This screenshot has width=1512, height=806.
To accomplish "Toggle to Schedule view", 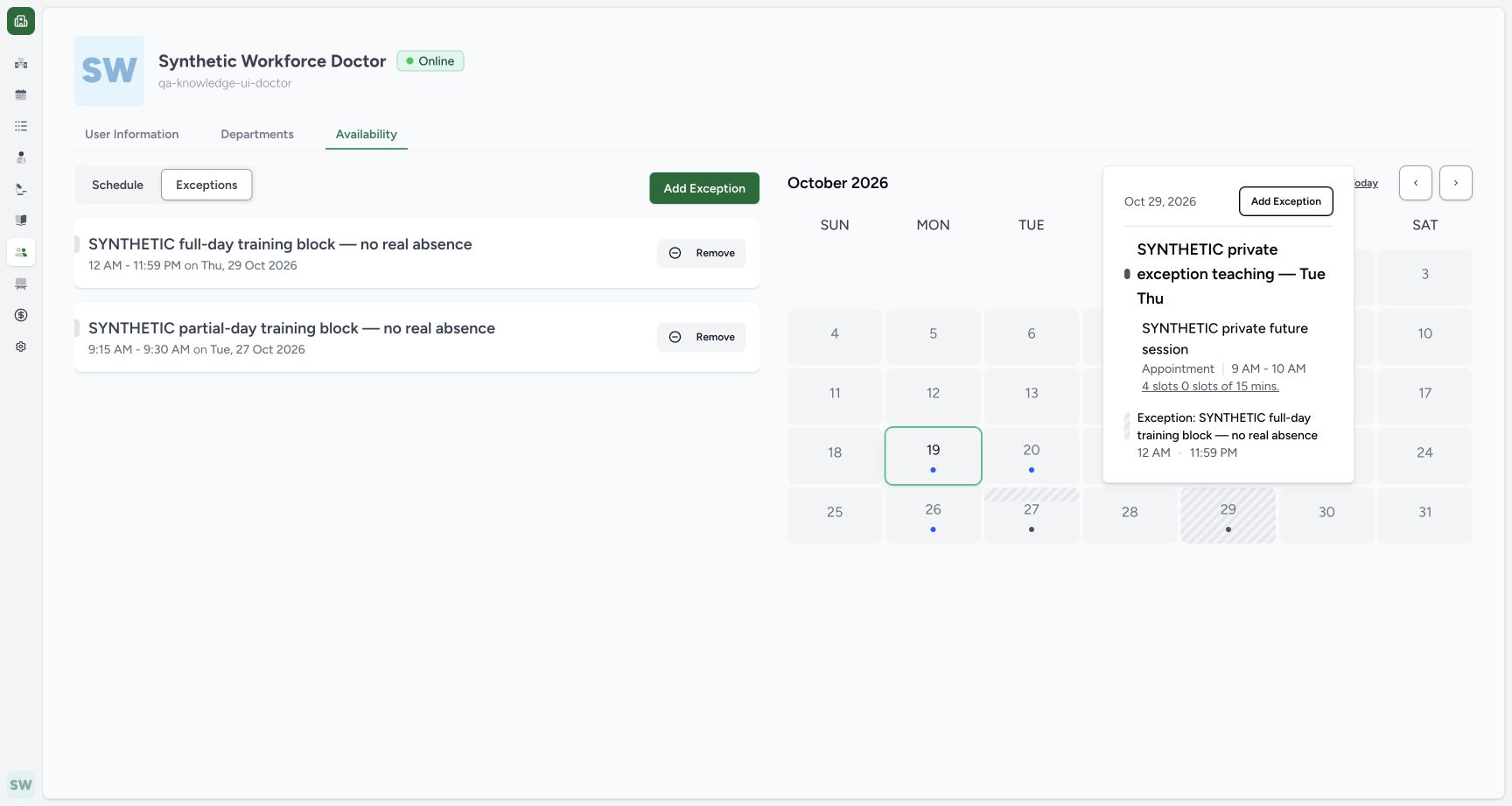I will point(117,185).
